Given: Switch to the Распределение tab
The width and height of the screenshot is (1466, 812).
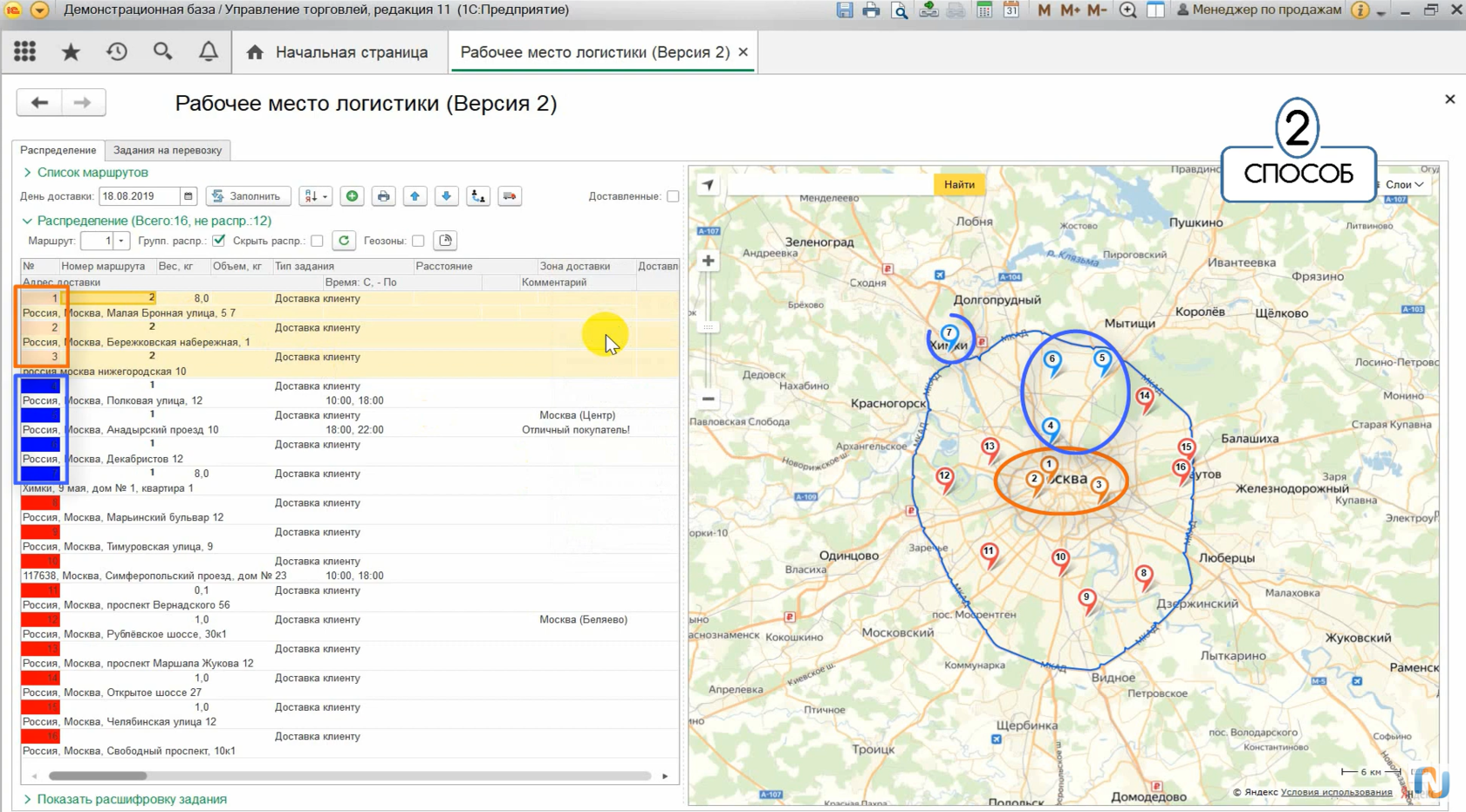Looking at the screenshot, I should (x=58, y=150).
